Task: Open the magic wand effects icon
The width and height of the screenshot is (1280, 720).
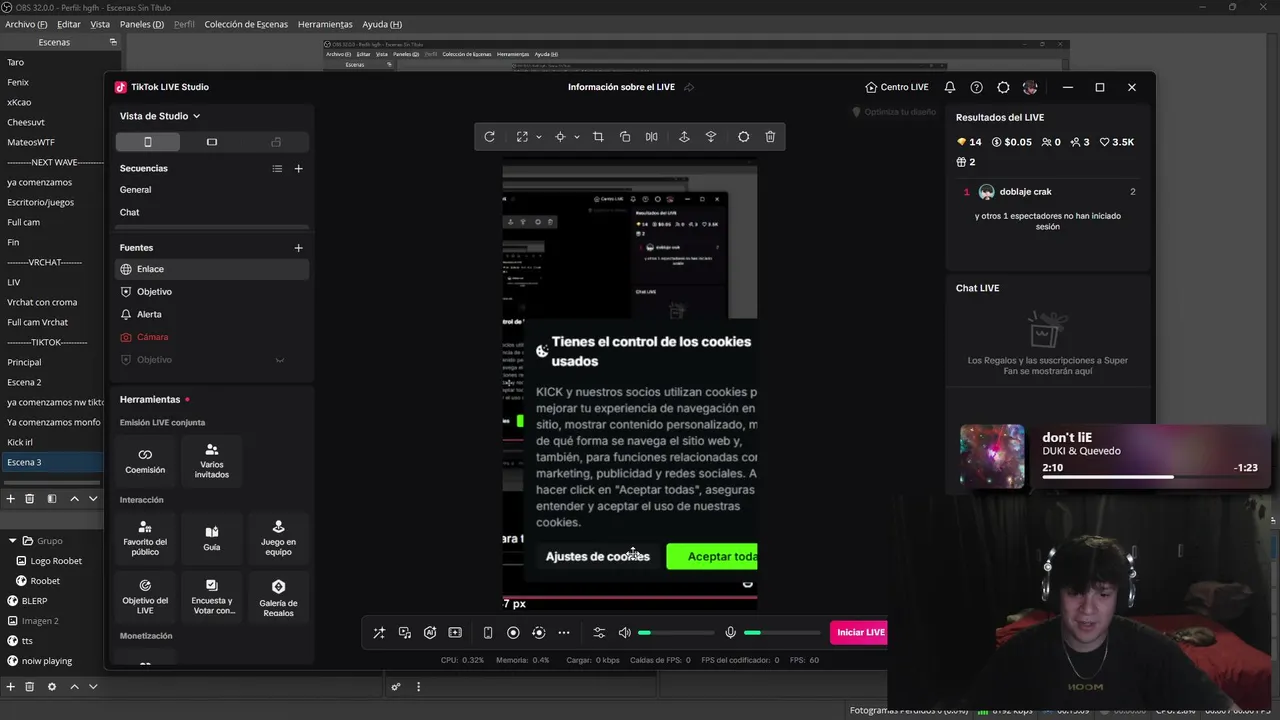Action: [x=379, y=632]
